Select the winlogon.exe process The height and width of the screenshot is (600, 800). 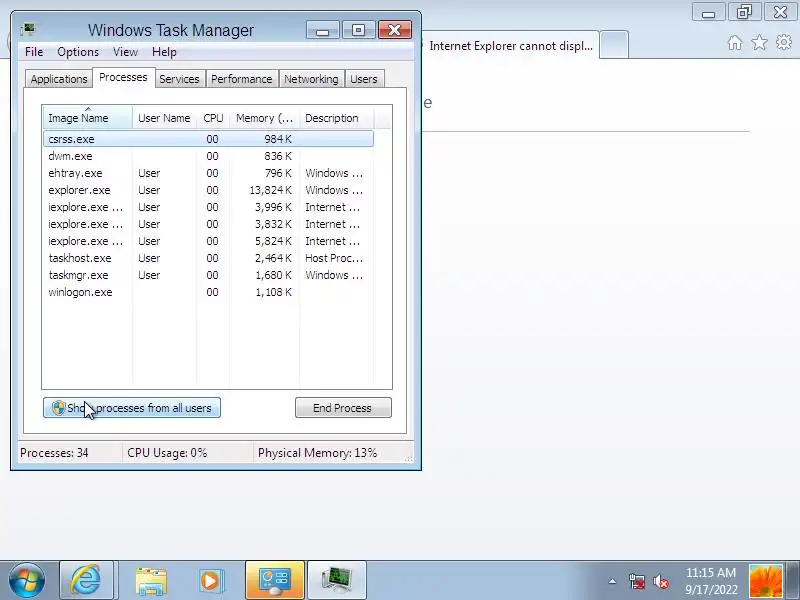(x=208, y=292)
